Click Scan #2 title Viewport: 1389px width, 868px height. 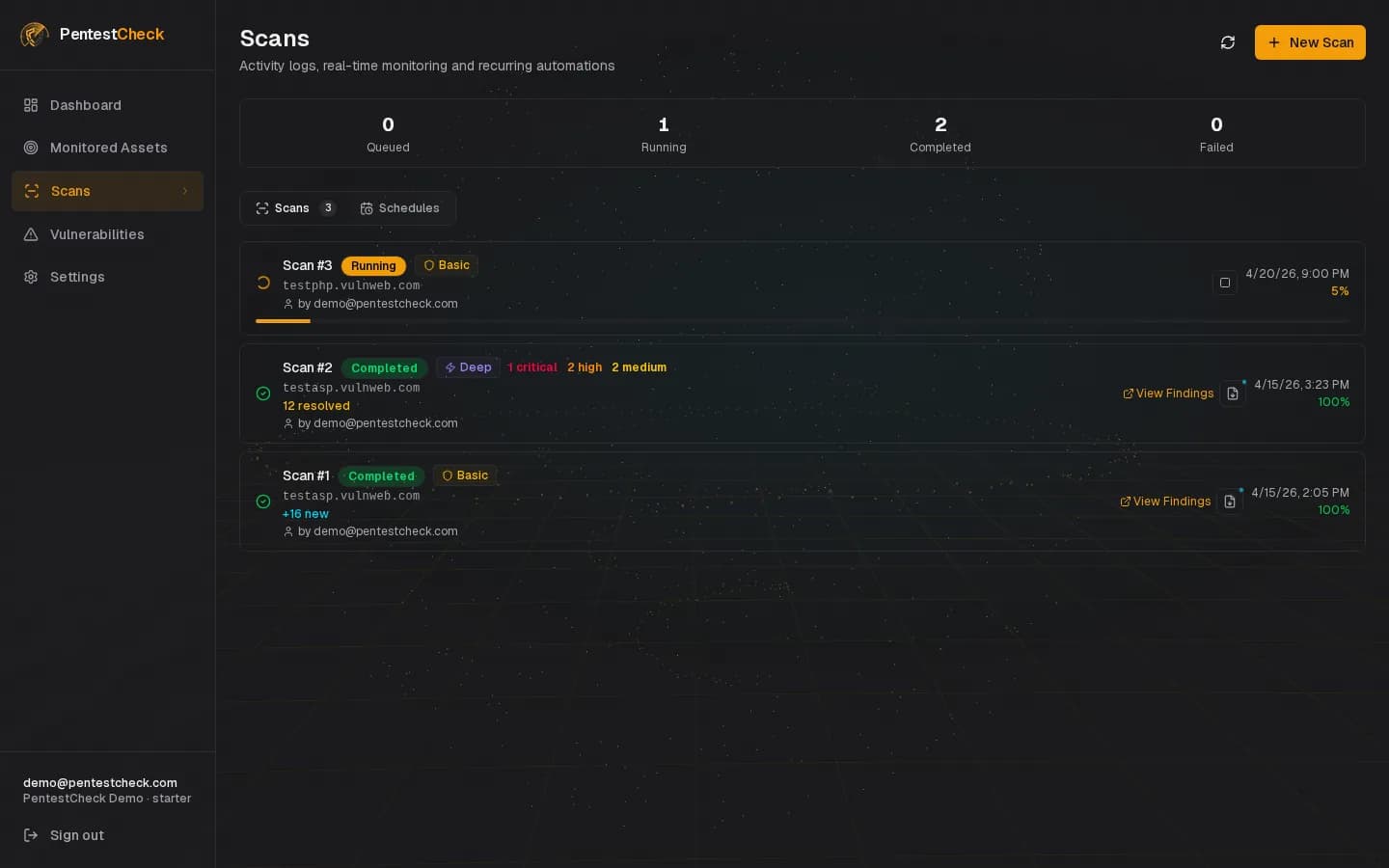click(307, 367)
